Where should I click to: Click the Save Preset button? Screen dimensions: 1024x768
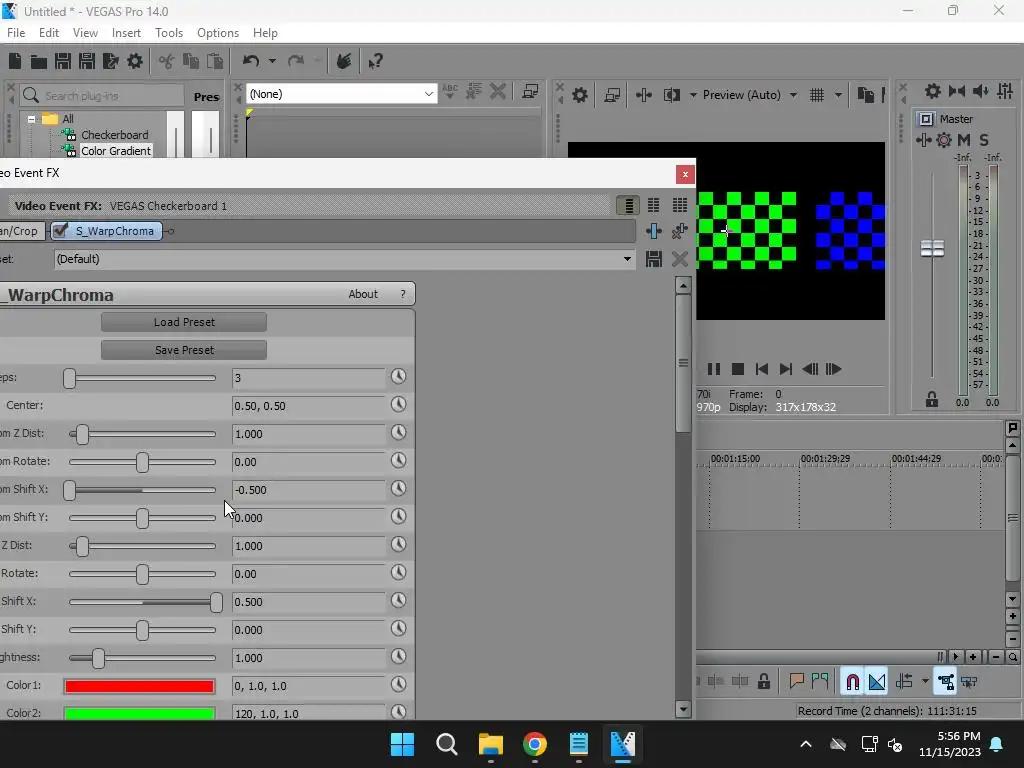184,350
